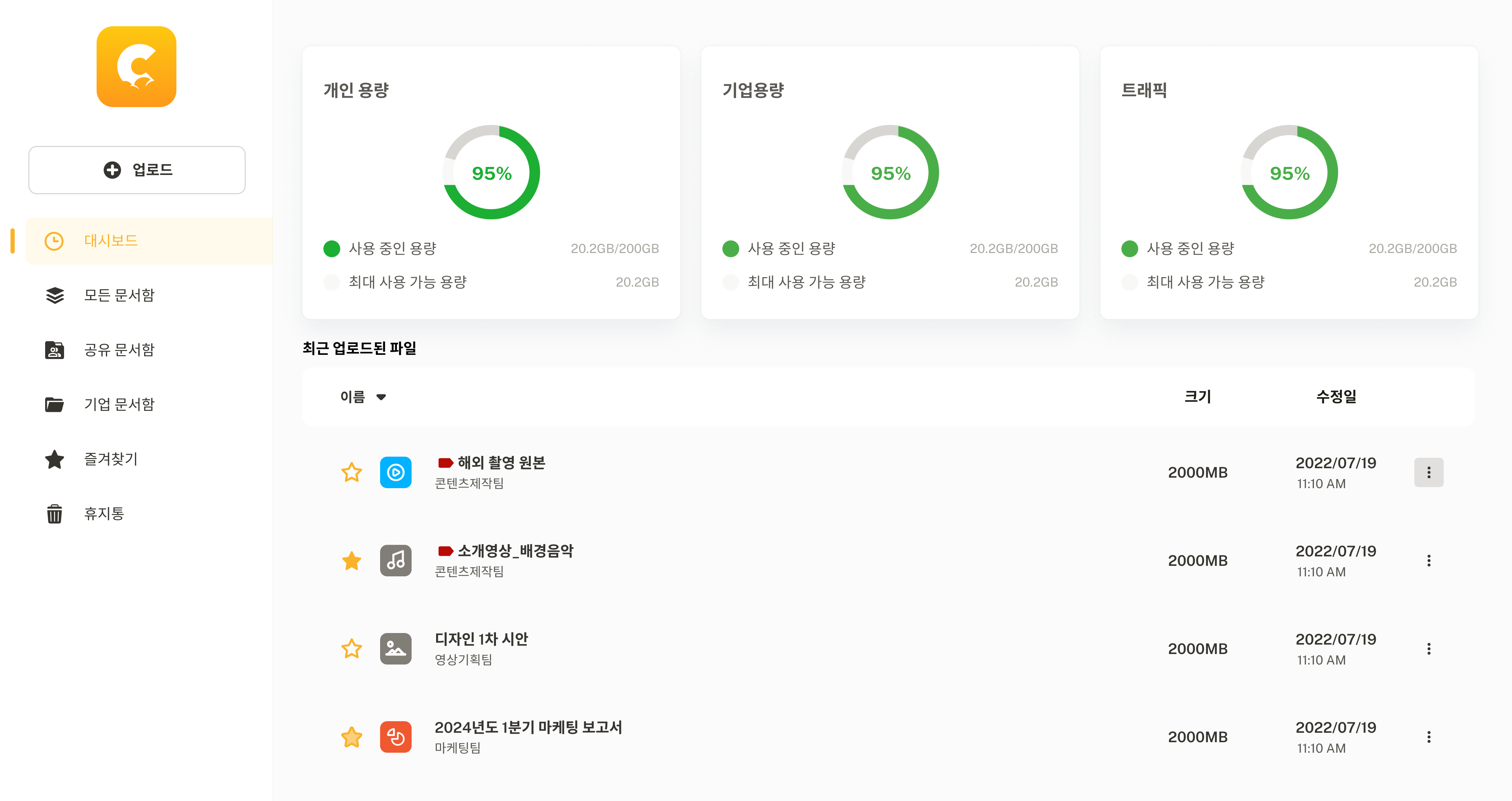Toggle favorite star for 해외 촬영 원본
The height and width of the screenshot is (801, 1512).
tap(352, 472)
